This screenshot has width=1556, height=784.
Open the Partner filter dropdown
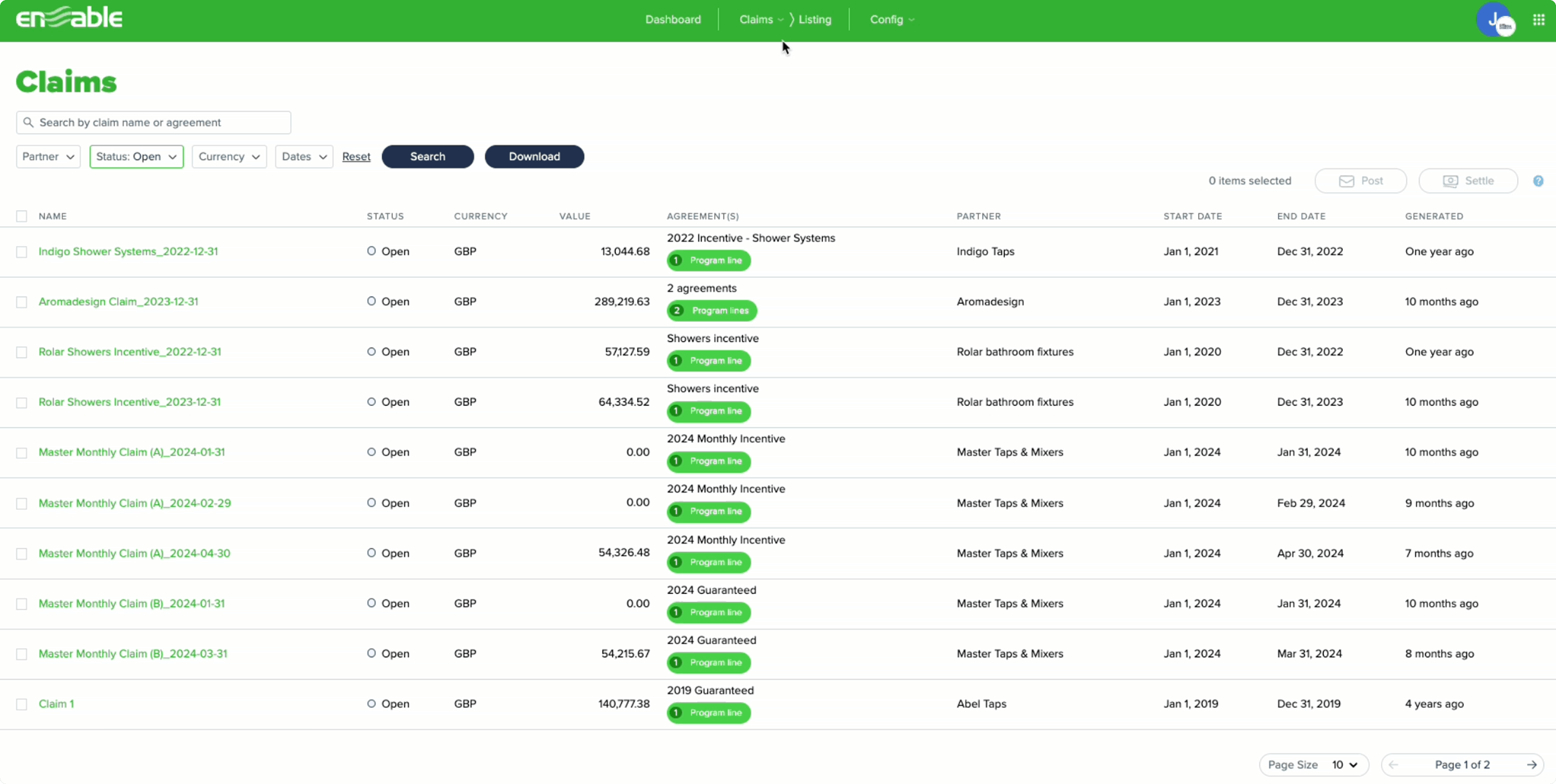point(47,156)
